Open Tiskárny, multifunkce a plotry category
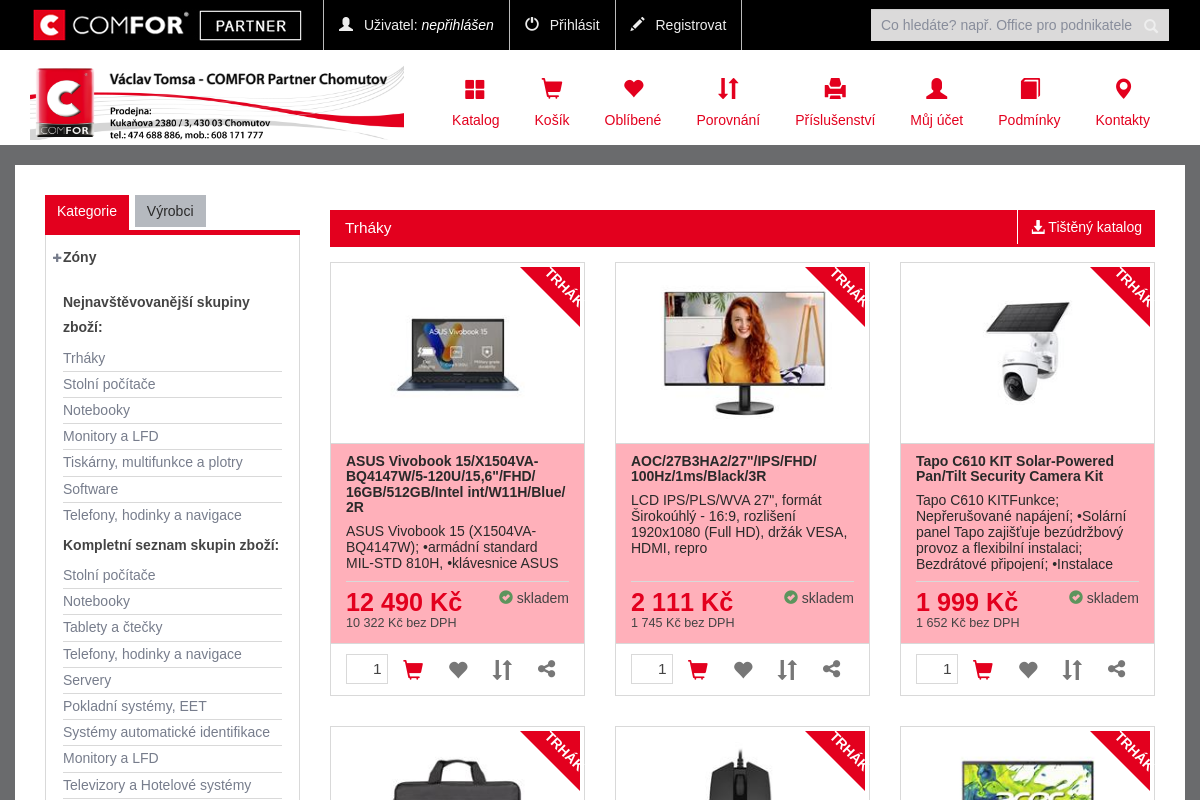Screen dimensions: 1200x800 (x=153, y=462)
